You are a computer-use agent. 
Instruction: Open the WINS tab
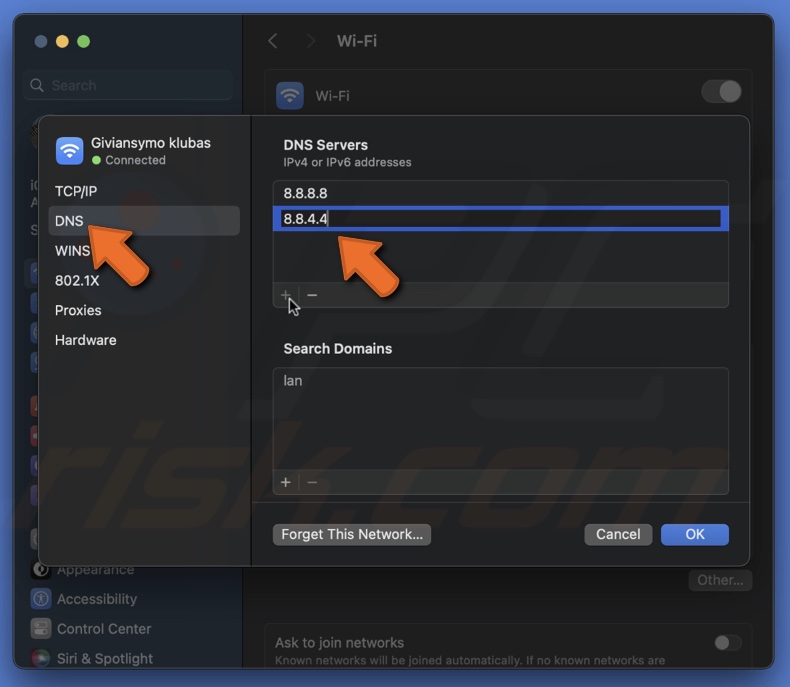[144, 250]
